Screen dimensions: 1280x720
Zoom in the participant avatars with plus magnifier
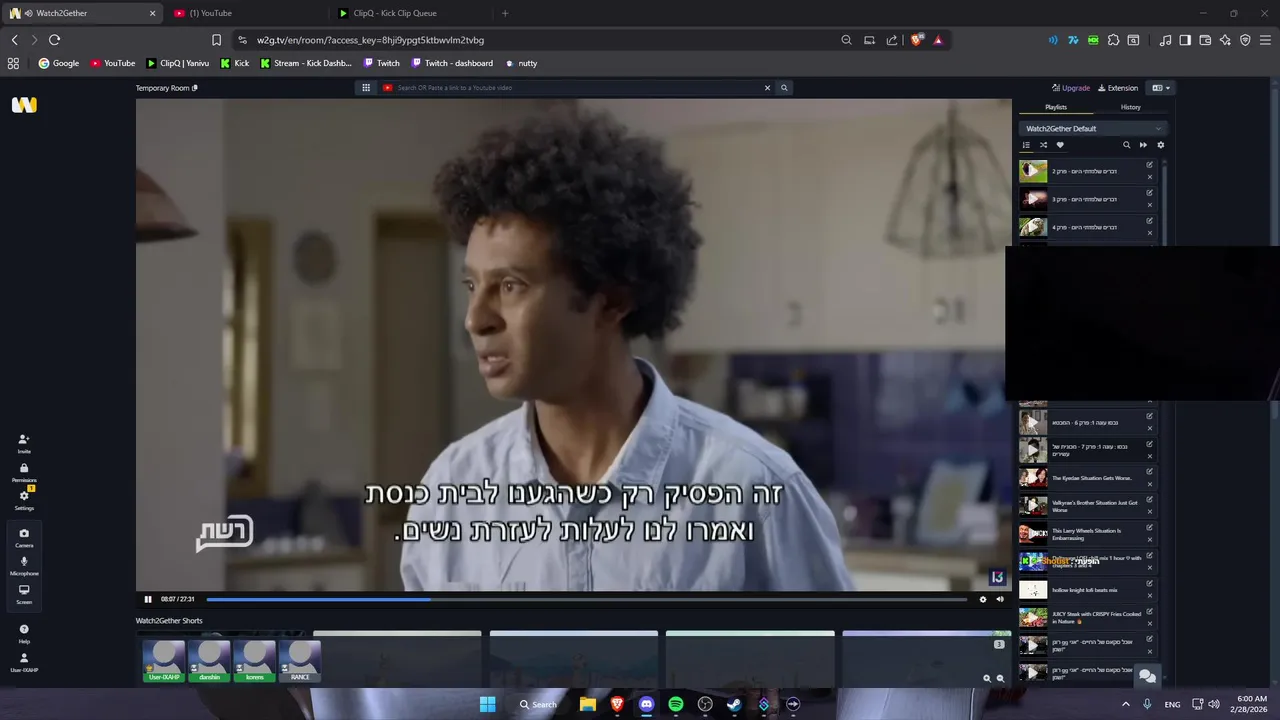[987, 678]
